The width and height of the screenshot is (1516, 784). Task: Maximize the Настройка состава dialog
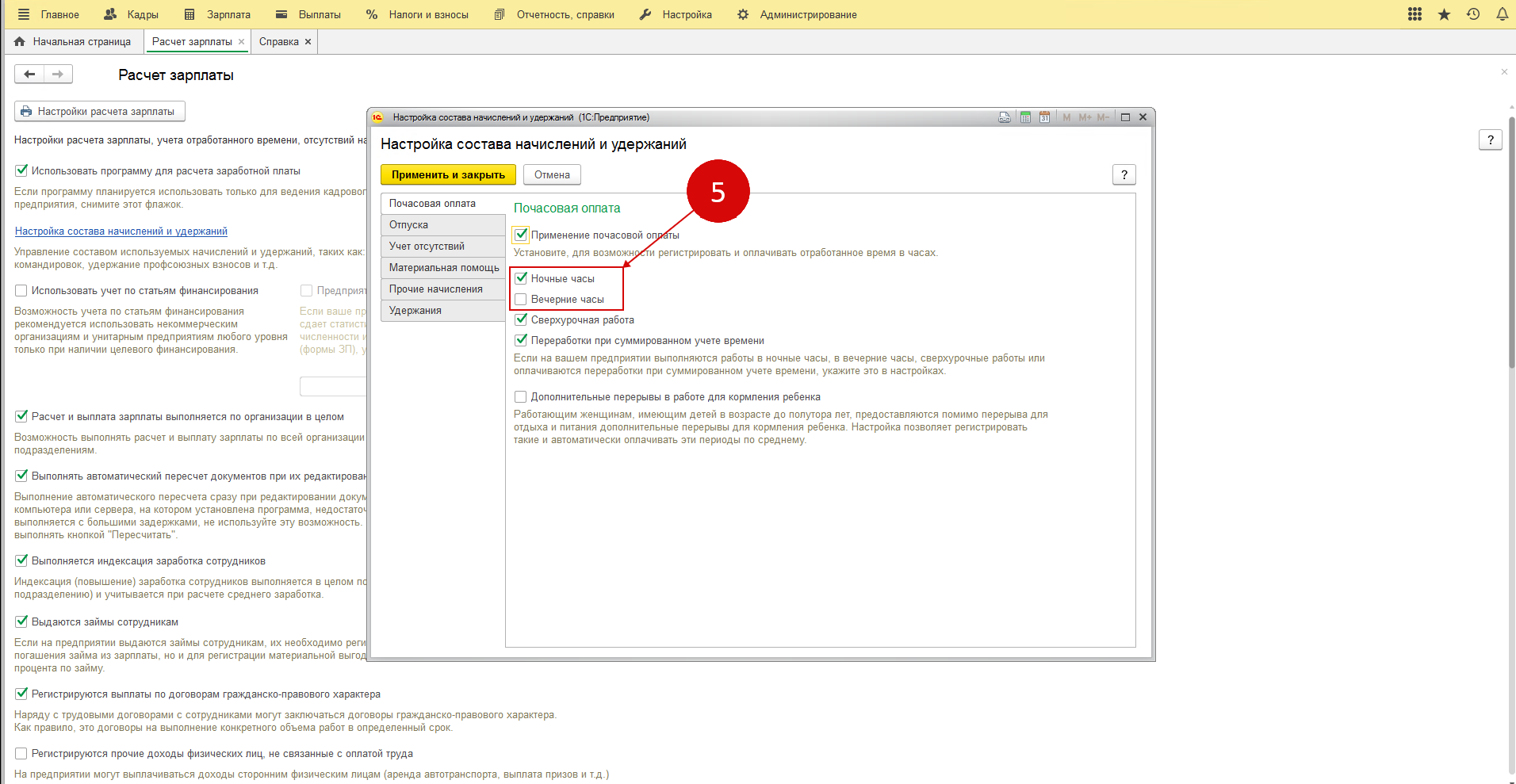1125,117
